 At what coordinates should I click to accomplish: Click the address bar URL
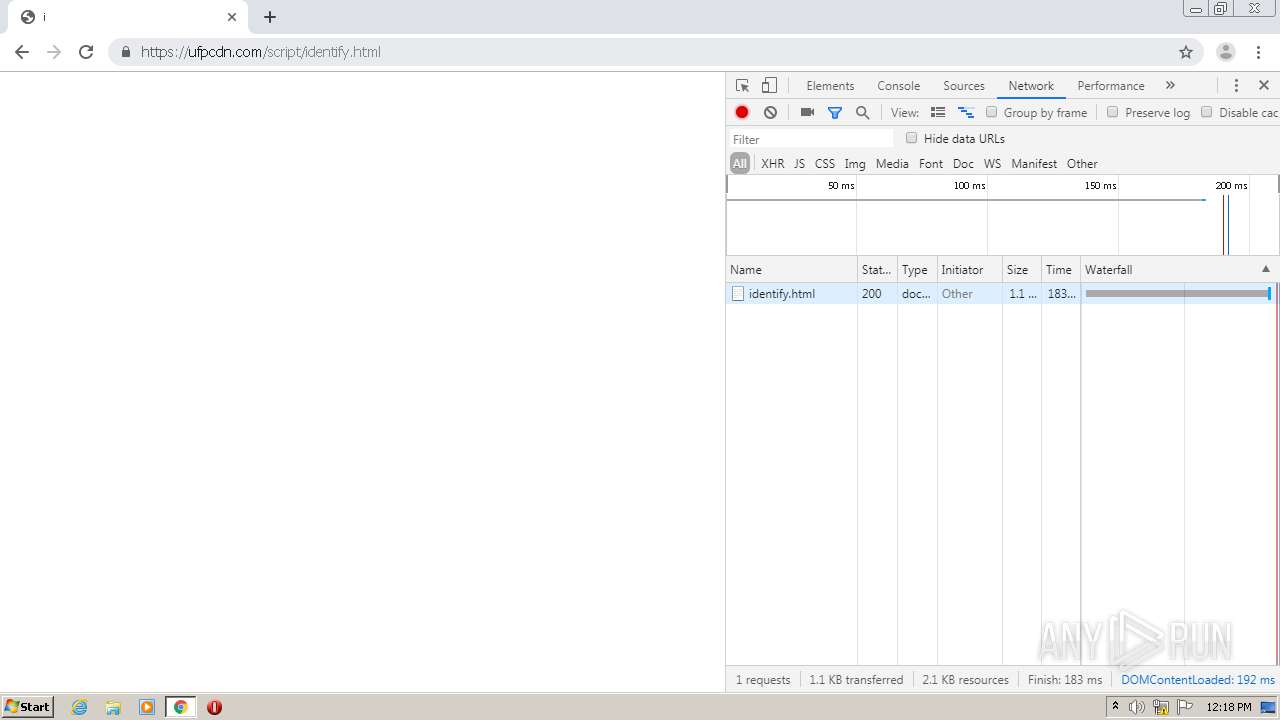point(261,52)
